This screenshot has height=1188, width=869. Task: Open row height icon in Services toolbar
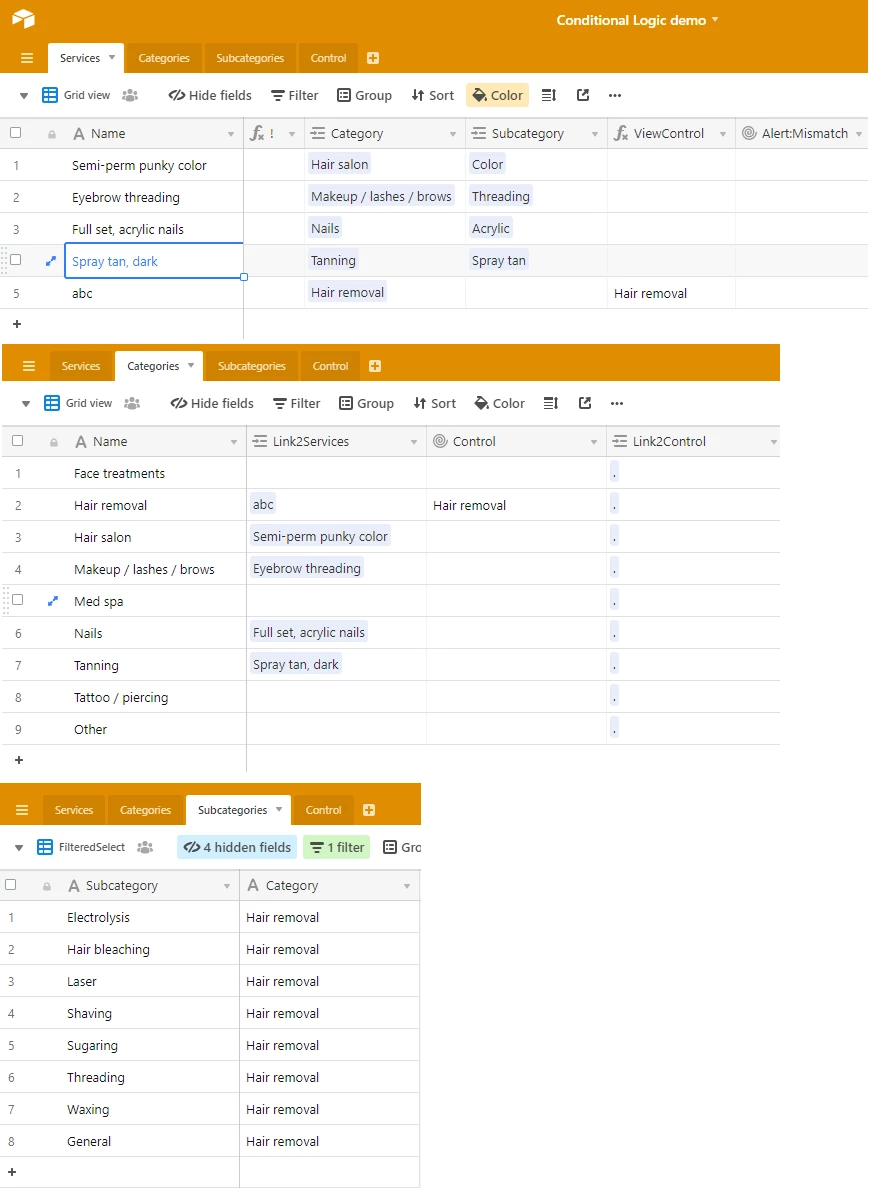[x=549, y=95]
